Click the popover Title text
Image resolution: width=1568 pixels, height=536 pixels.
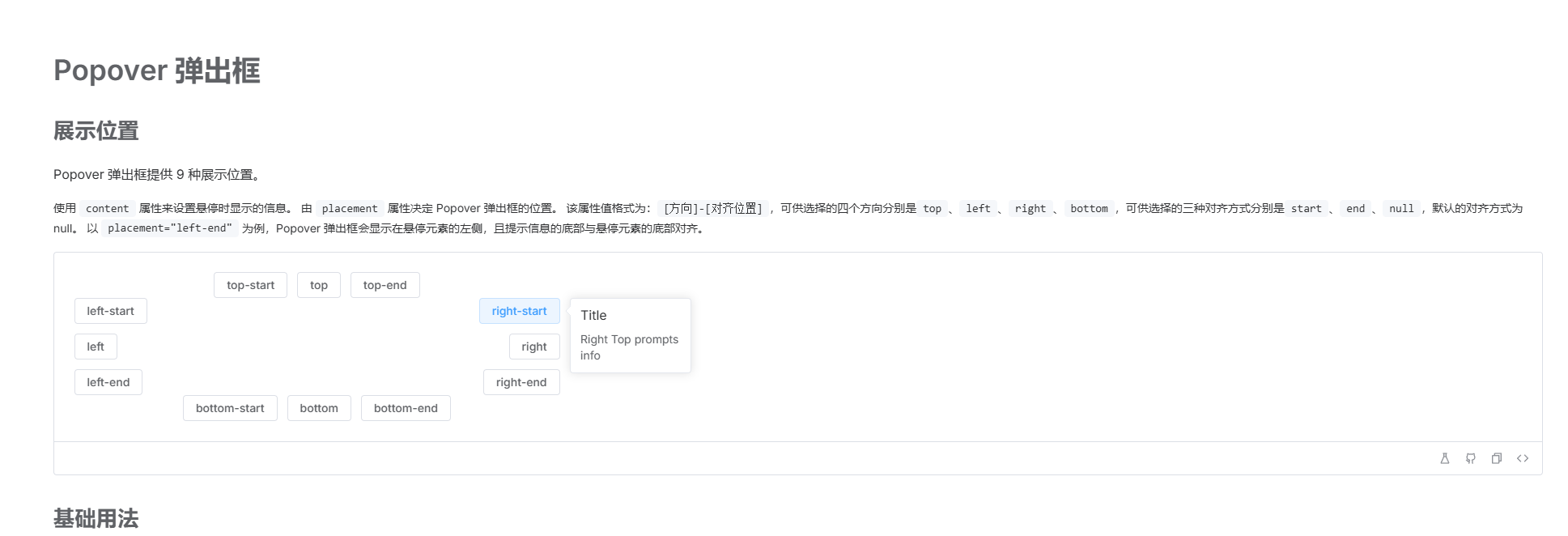[593, 316]
